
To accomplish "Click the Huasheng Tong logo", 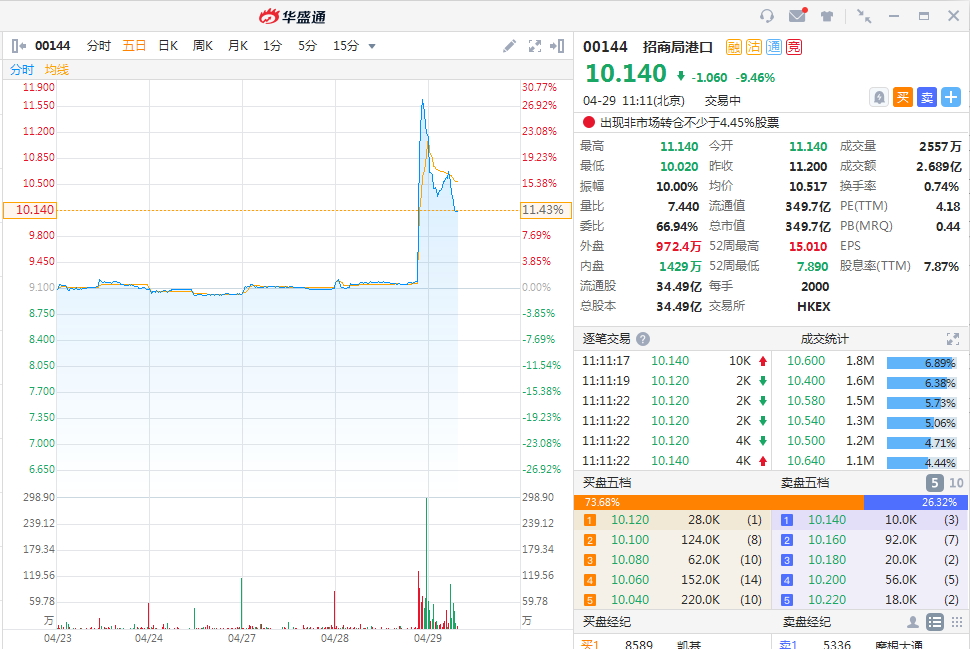I will pos(293,17).
